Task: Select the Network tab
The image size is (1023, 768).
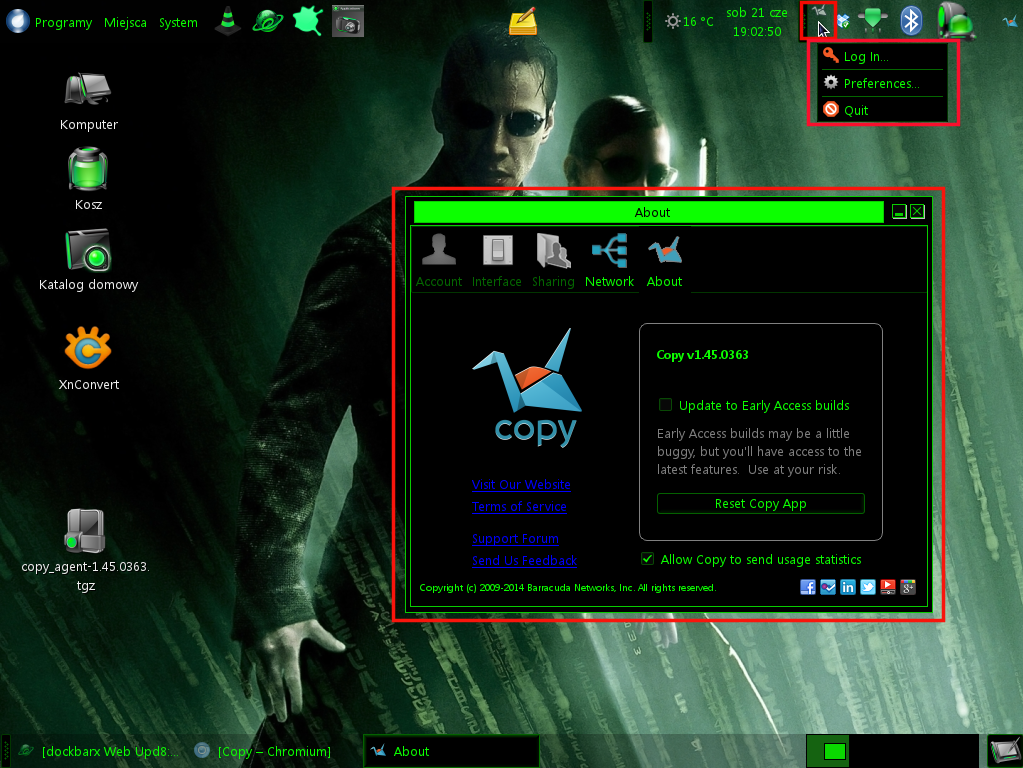Action: pyautogui.click(x=609, y=260)
